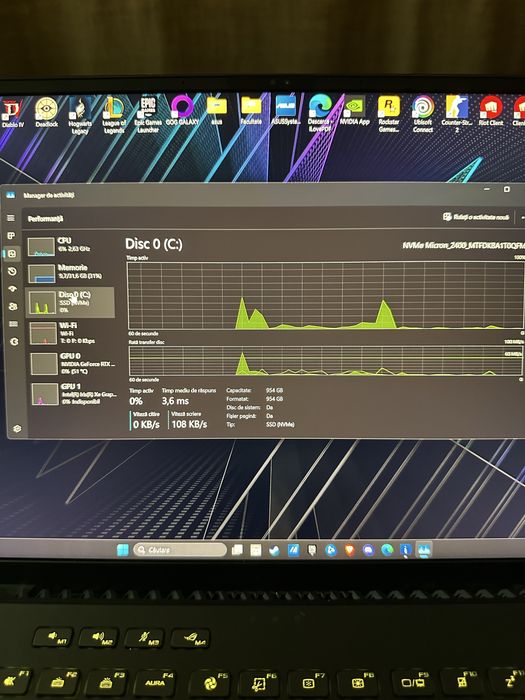This screenshot has width=525, height=700.
Task: Select the NVIDIA App desktop icon
Action: (354, 110)
